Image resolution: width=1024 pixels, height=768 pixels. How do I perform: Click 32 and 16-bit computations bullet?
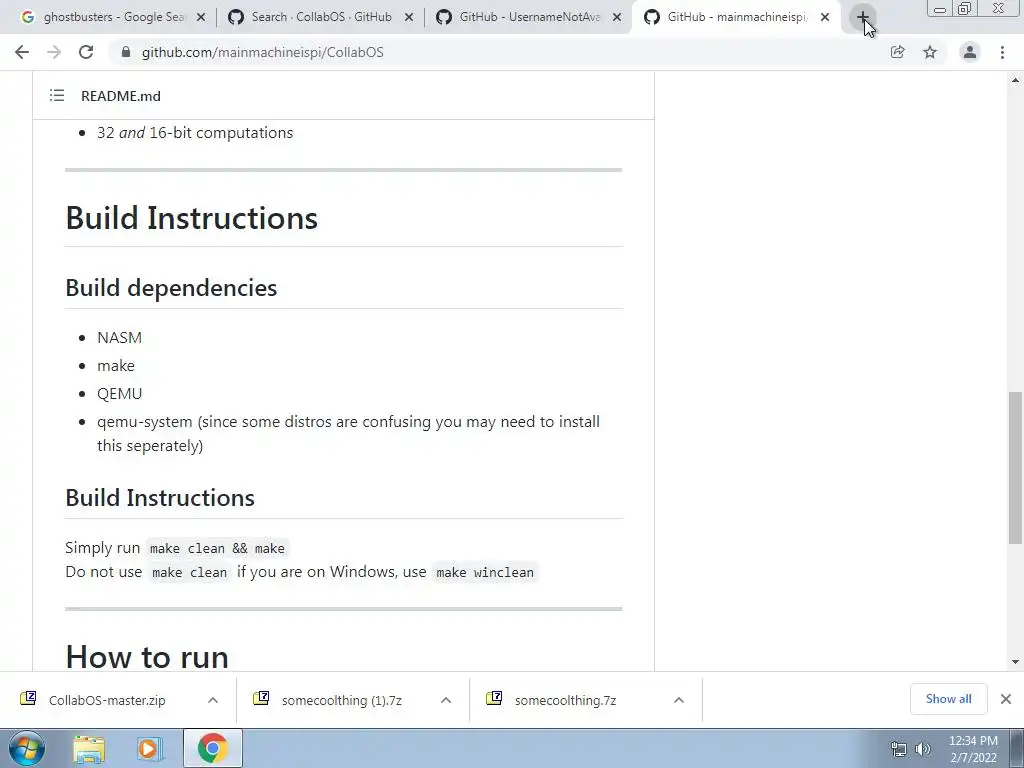pos(195,133)
